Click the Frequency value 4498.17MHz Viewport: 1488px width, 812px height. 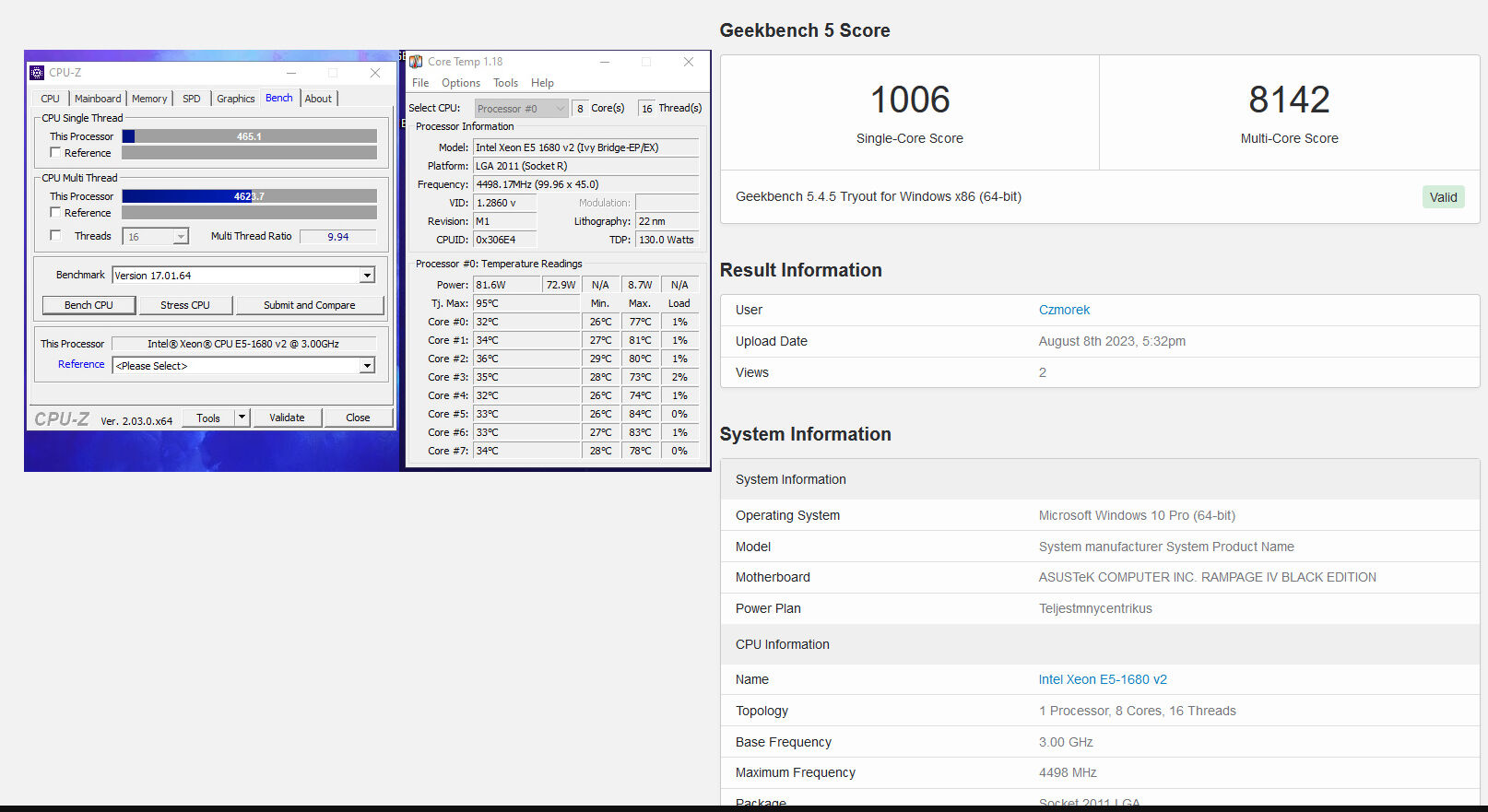point(586,184)
